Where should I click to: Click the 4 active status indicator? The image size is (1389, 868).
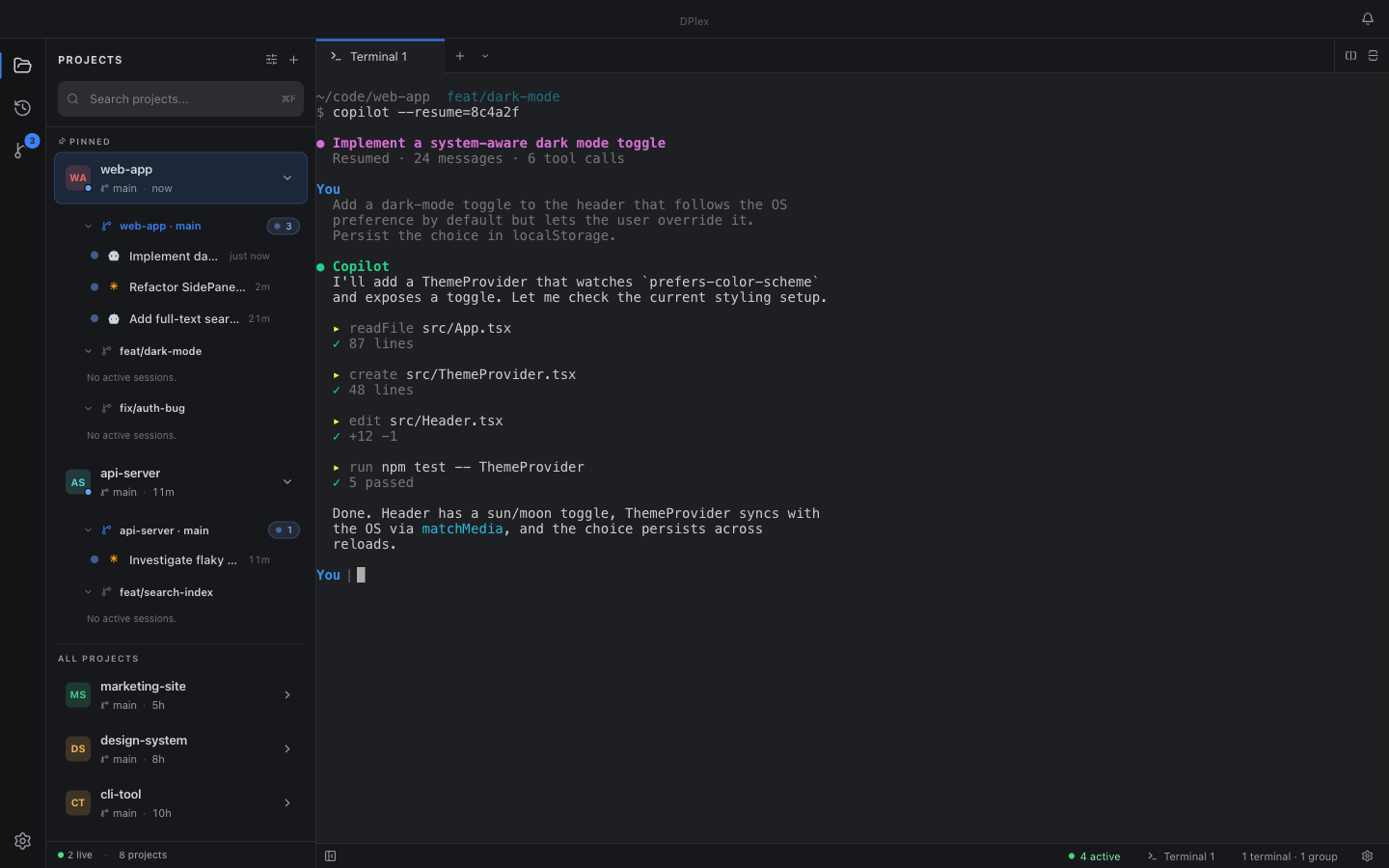(x=1094, y=856)
